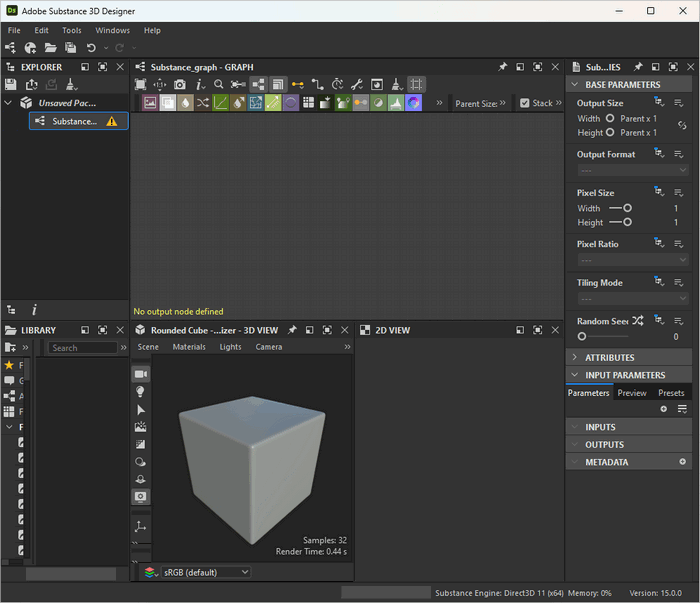The width and height of the screenshot is (700, 603).
Task: Click the randomize seed shuffle icon
Action: pyautogui.click(x=637, y=321)
